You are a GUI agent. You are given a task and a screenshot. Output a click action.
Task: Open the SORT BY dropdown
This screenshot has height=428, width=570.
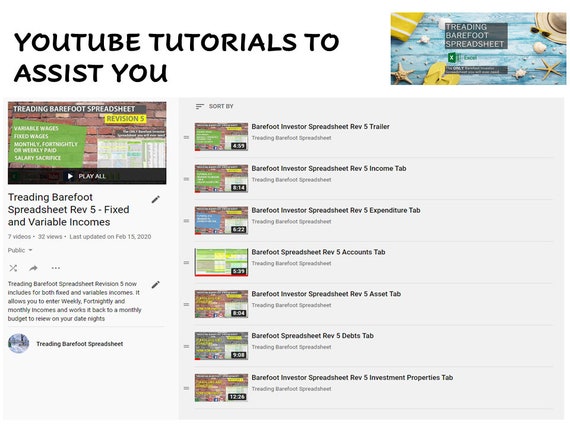[214, 107]
